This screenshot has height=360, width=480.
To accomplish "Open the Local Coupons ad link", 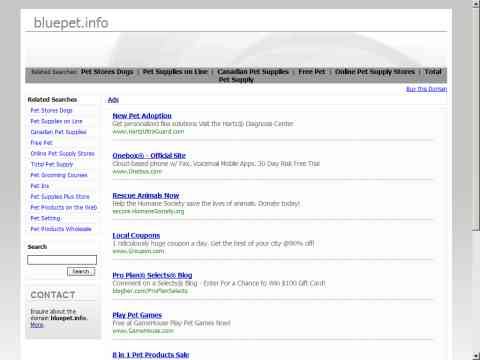I will 136,235.
